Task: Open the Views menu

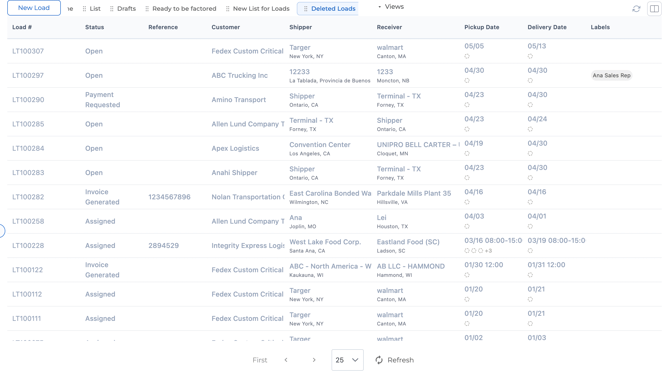Action: coord(391,7)
